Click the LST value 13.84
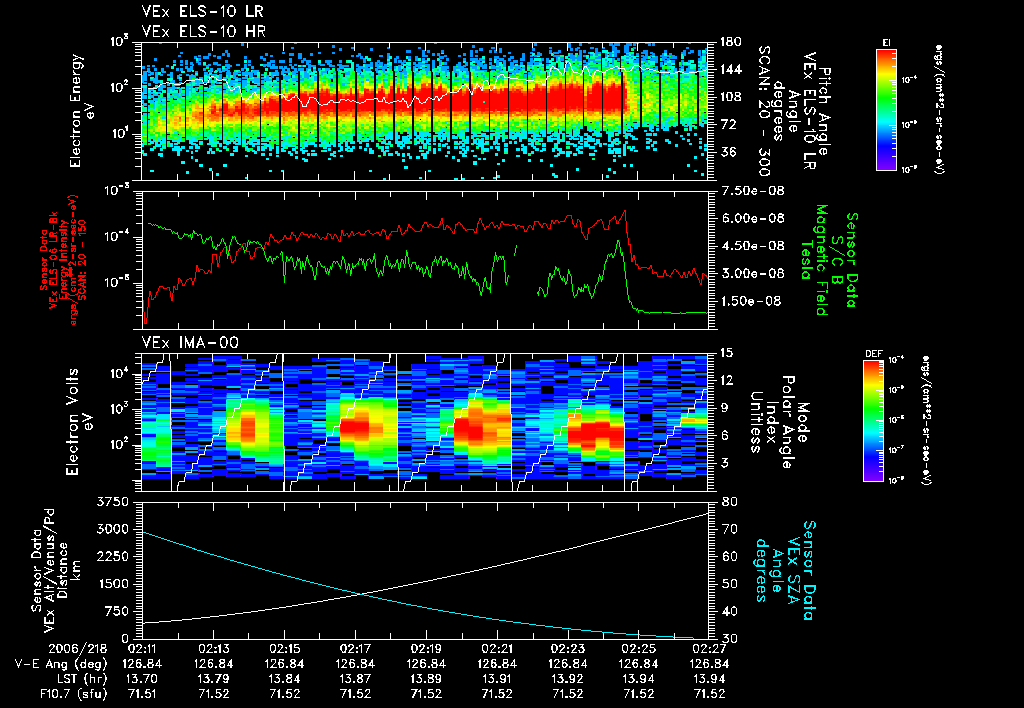 [284, 679]
